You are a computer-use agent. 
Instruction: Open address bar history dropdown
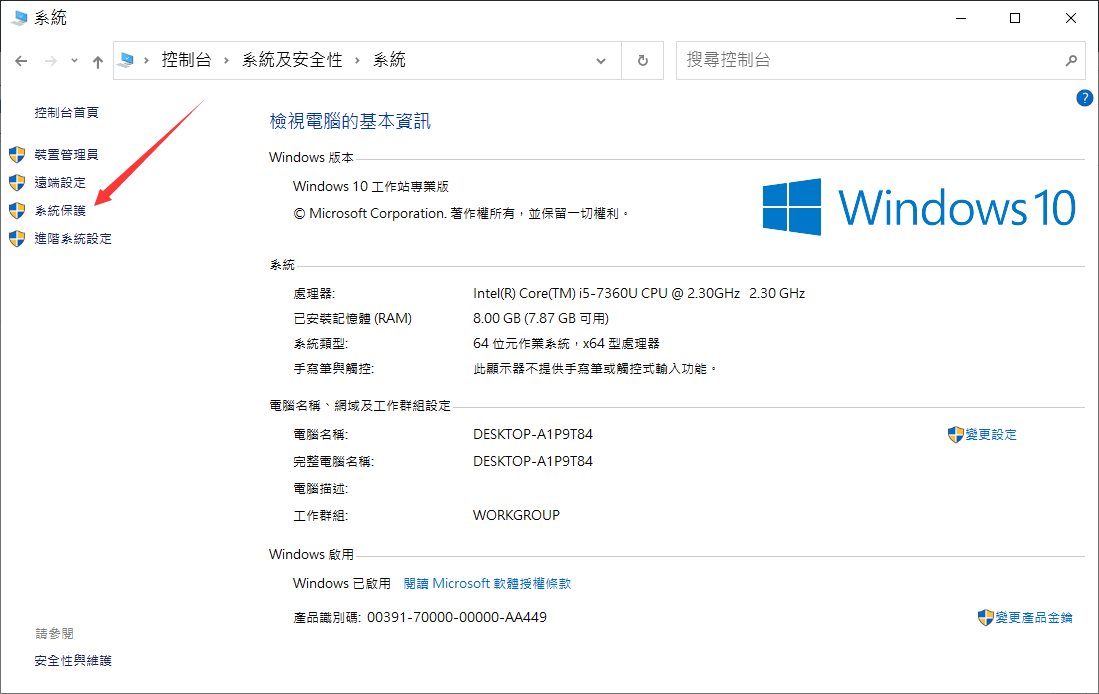click(601, 61)
